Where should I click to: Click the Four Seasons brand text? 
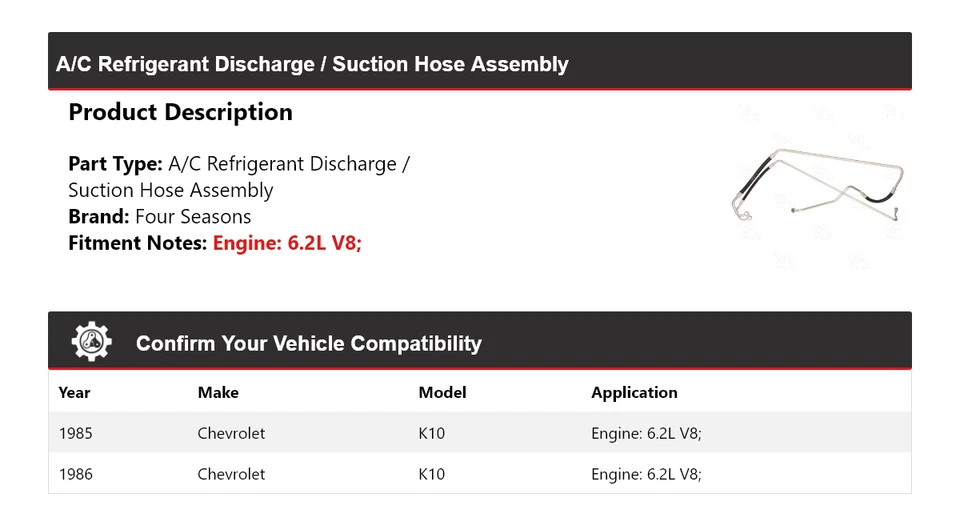[x=193, y=217]
